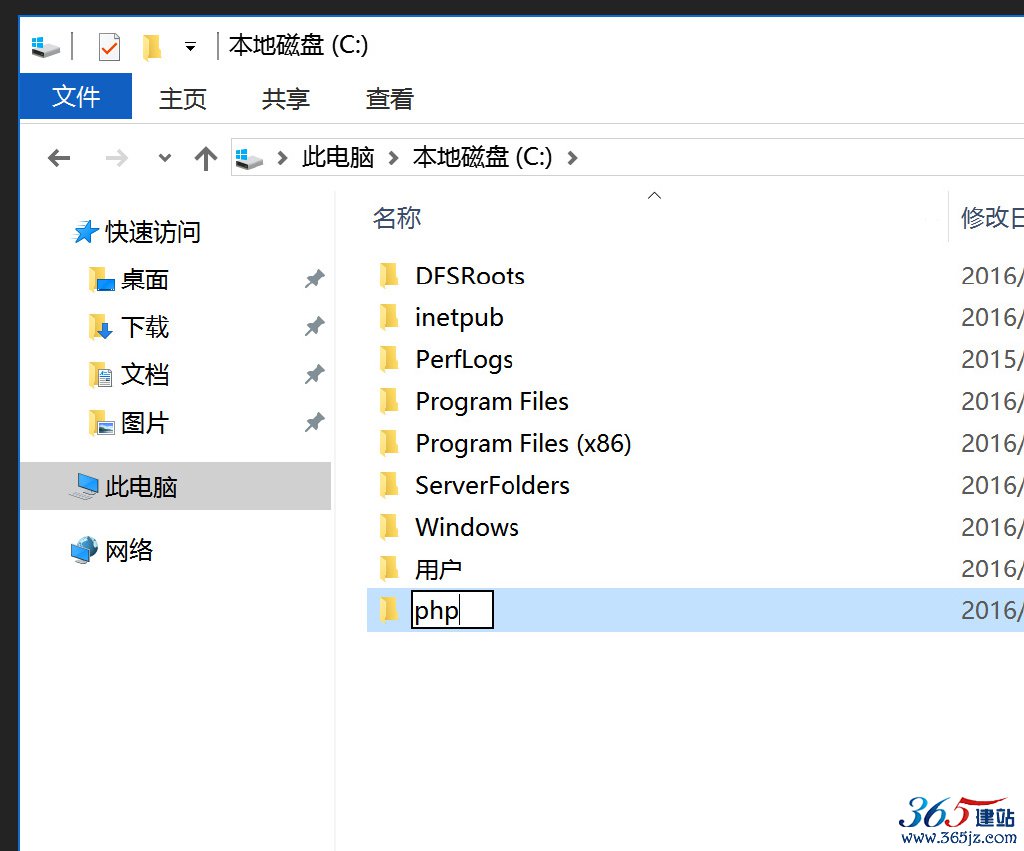The image size is (1024, 851).
Task: Click the date cell of the inetpub row
Action: [x=991, y=317]
